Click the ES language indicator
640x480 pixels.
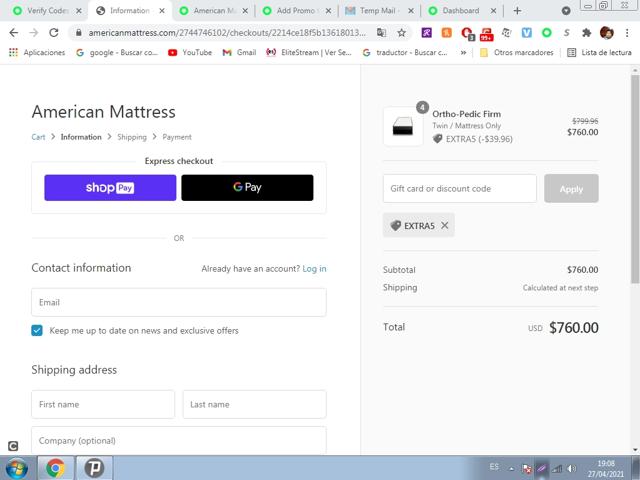(494, 467)
